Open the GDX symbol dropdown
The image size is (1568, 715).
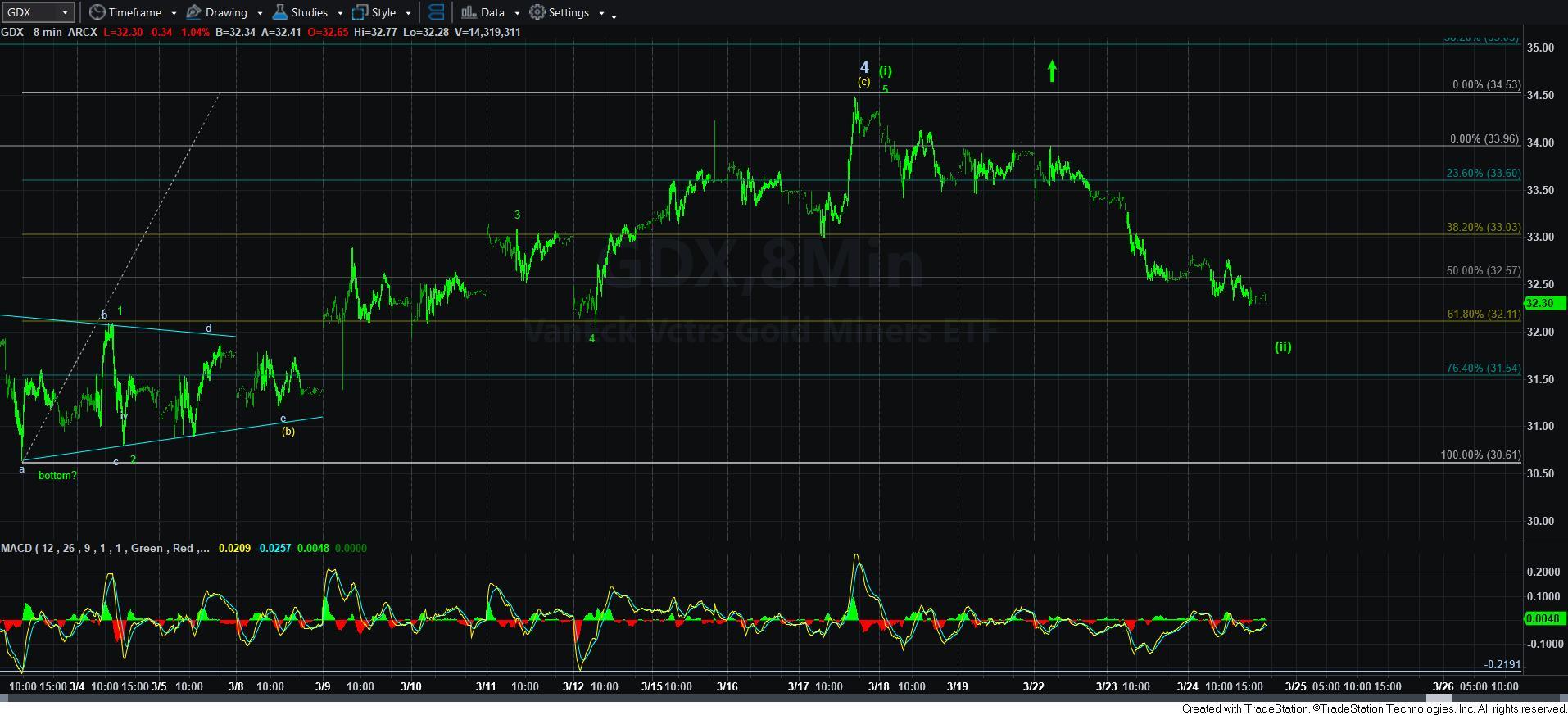[x=65, y=12]
